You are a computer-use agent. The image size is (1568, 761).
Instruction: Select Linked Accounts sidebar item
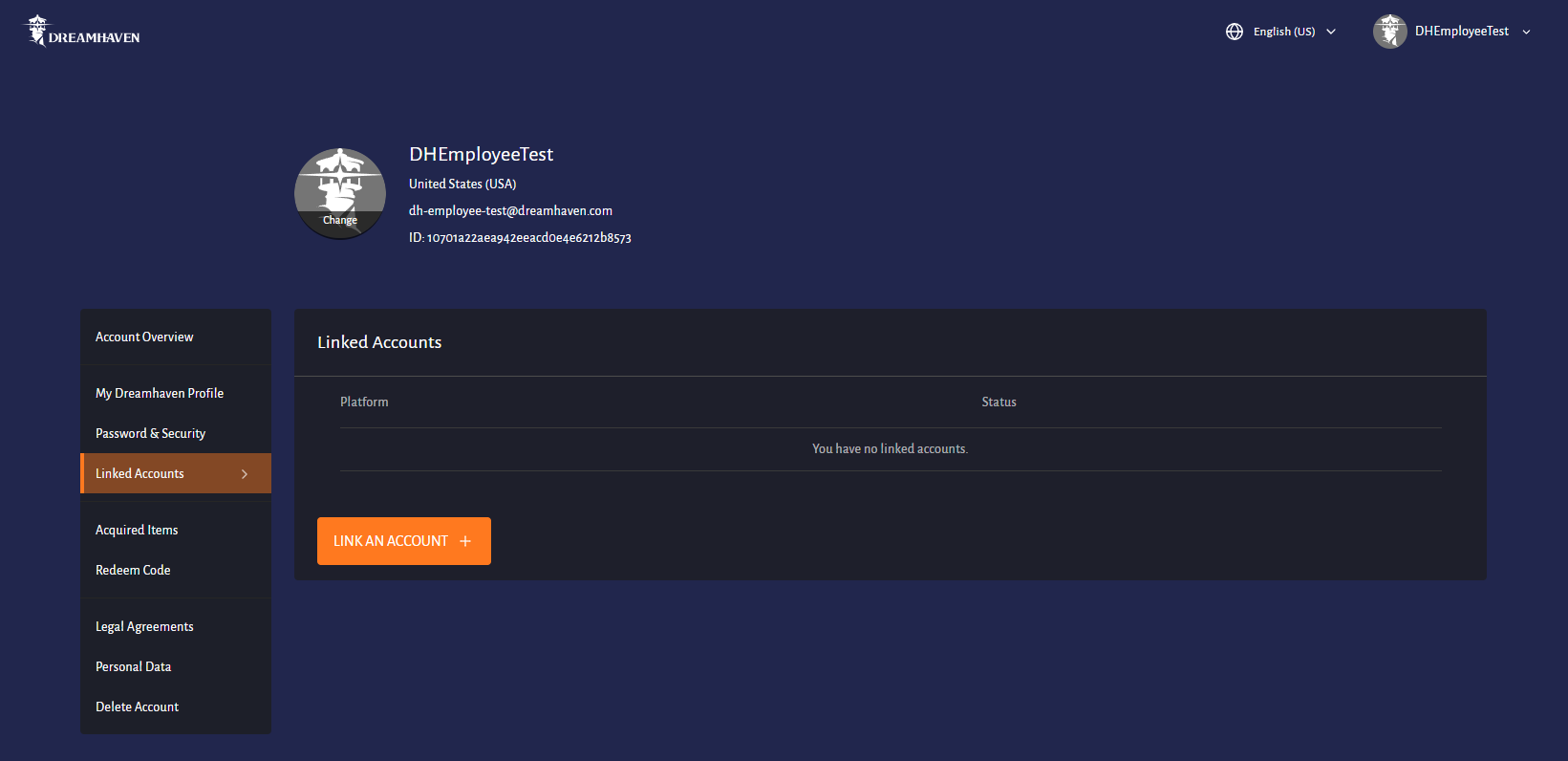pyautogui.click(x=176, y=473)
